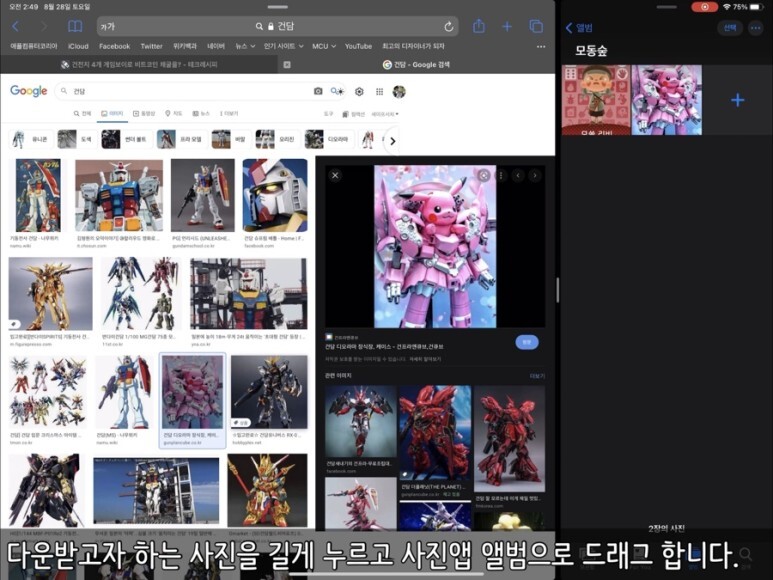
Task: Open Google quick settings gear
Action: (359, 92)
